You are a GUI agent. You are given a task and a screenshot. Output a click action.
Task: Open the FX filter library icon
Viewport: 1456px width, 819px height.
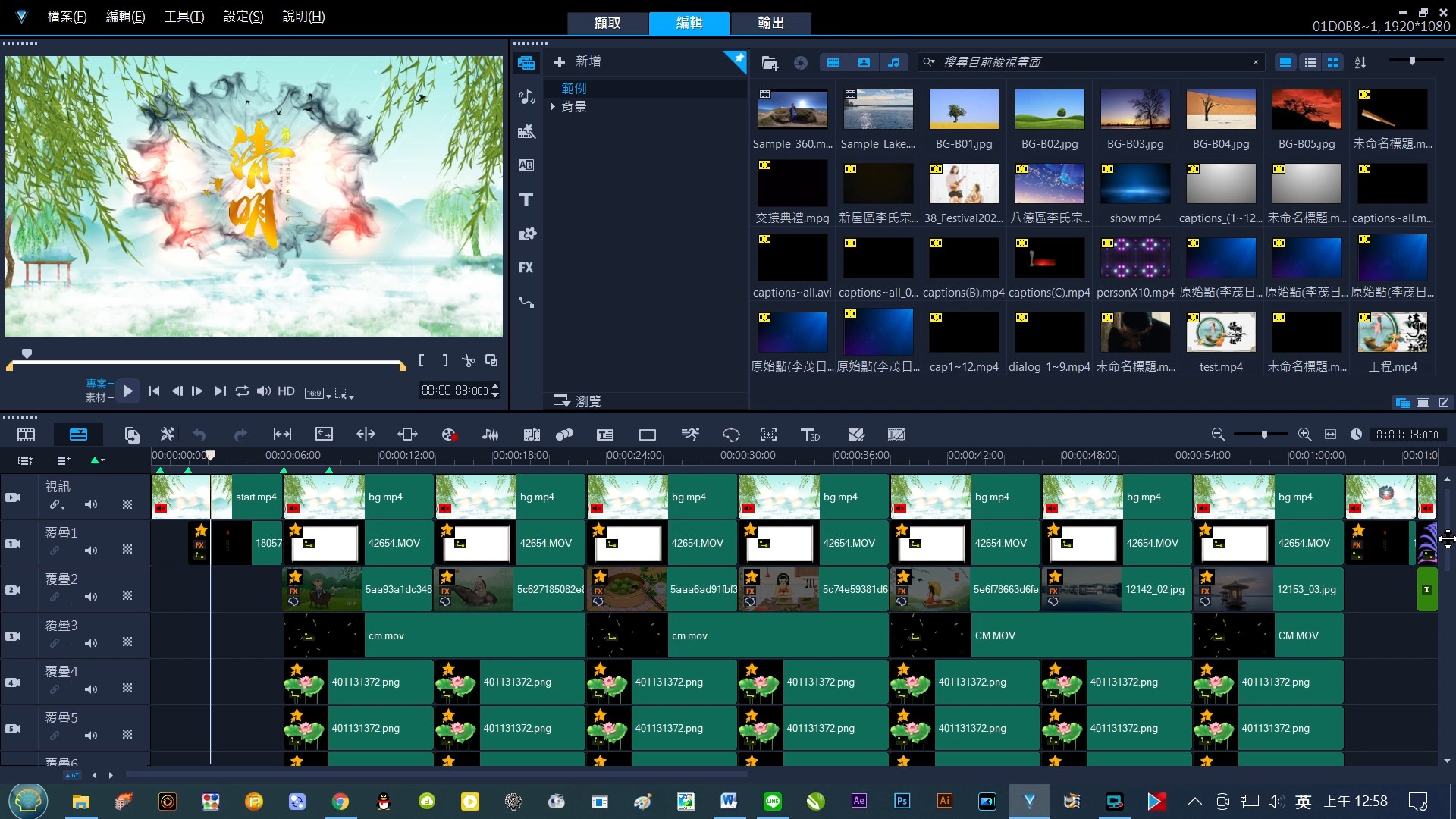coord(526,268)
